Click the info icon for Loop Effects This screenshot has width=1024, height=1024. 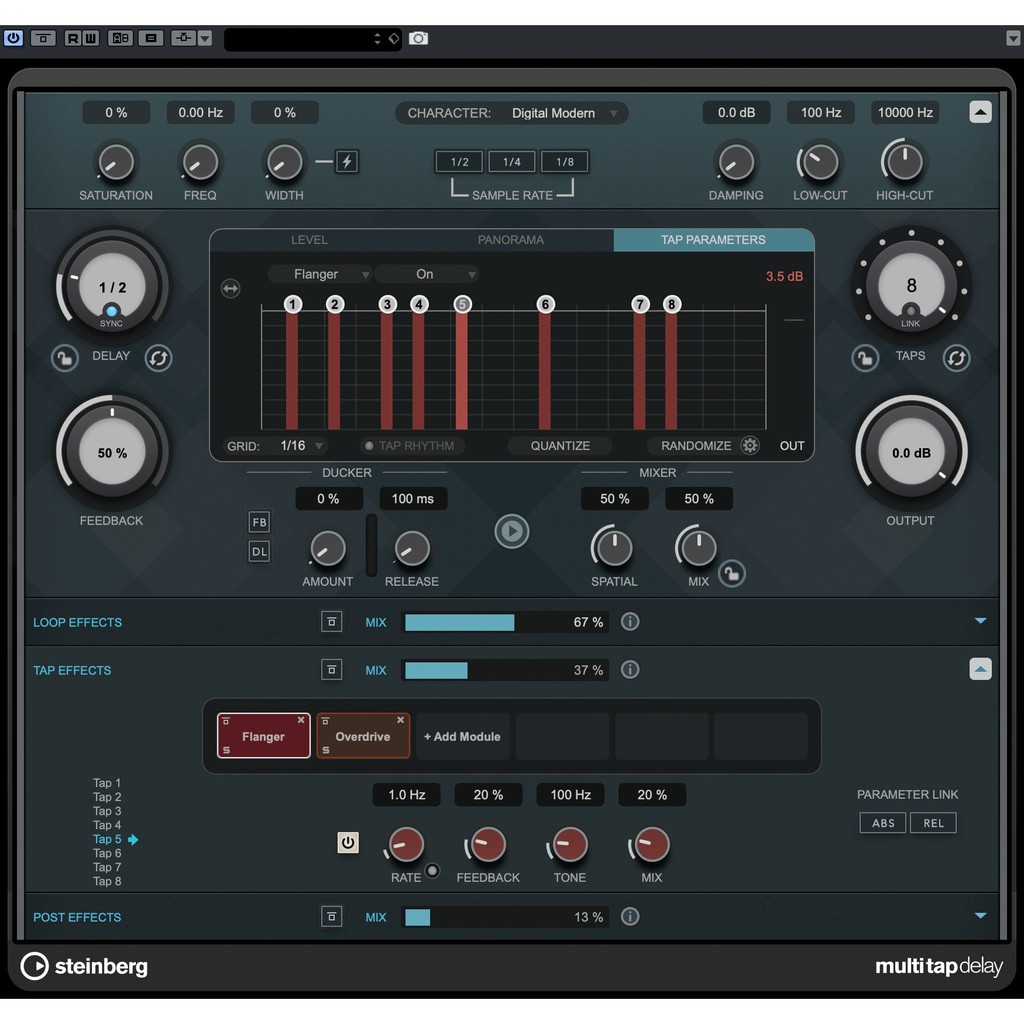(x=630, y=622)
